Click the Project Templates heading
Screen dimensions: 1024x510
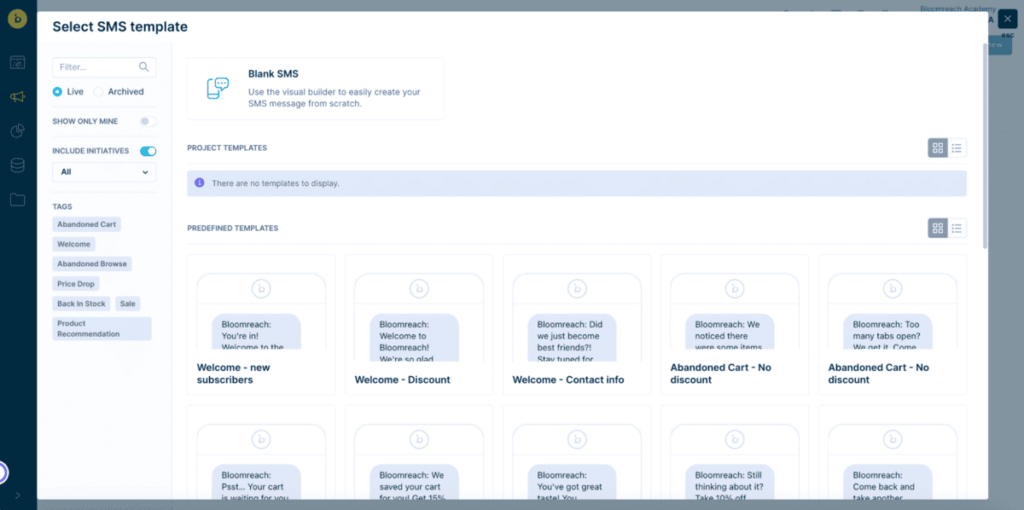coord(227,148)
